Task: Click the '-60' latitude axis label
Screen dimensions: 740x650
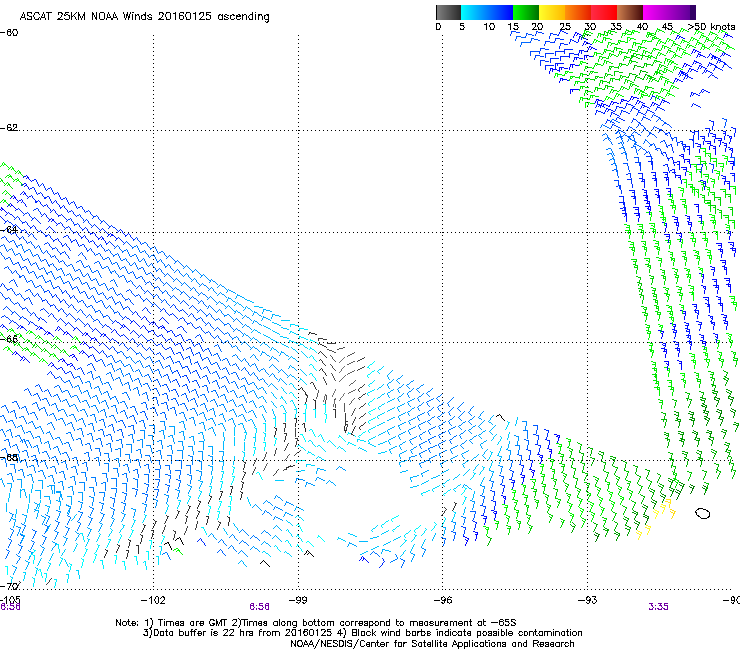Action: [9, 33]
